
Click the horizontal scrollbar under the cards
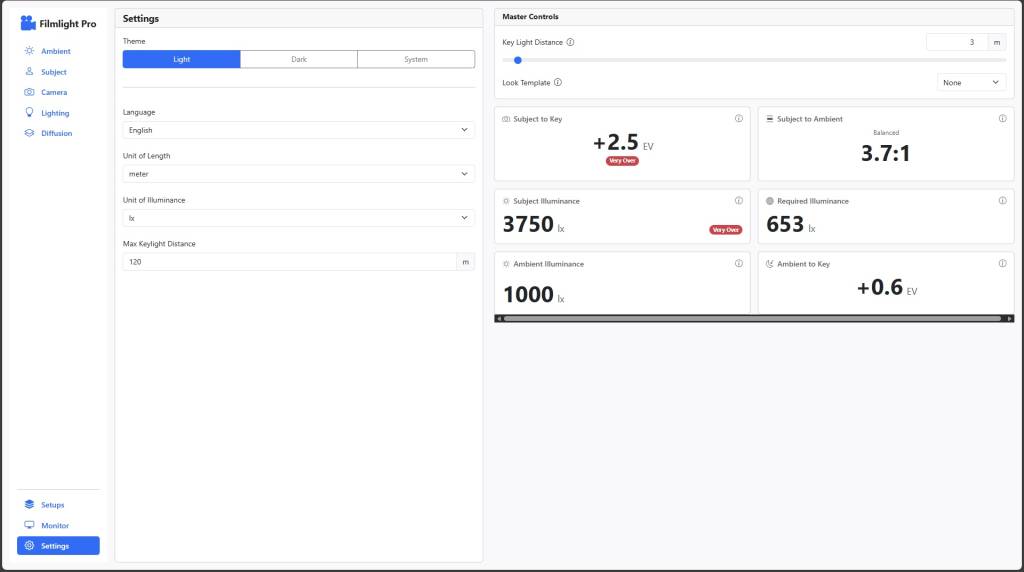(x=752, y=319)
